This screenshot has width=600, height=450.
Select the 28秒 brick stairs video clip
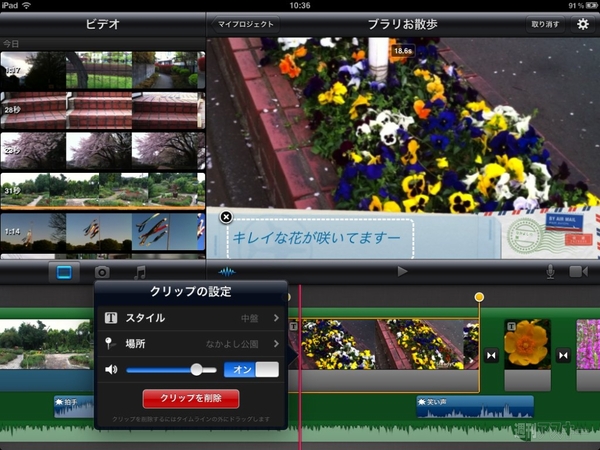pyautogui.click(x=103, y=110)
